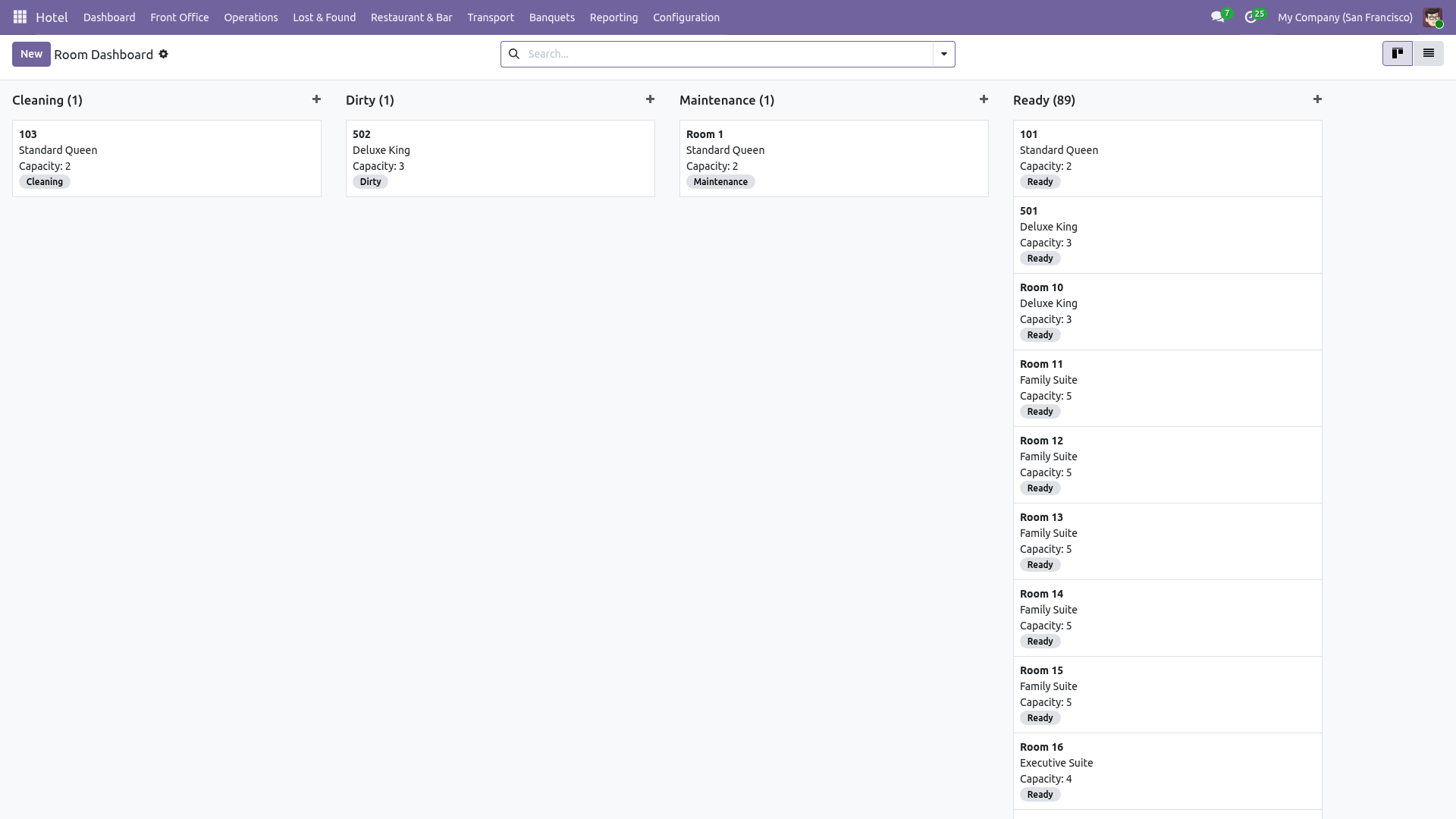Click the Hotel app title
Image resolution: width=1456 pixels, height=819 pixels.
point(52,17)
